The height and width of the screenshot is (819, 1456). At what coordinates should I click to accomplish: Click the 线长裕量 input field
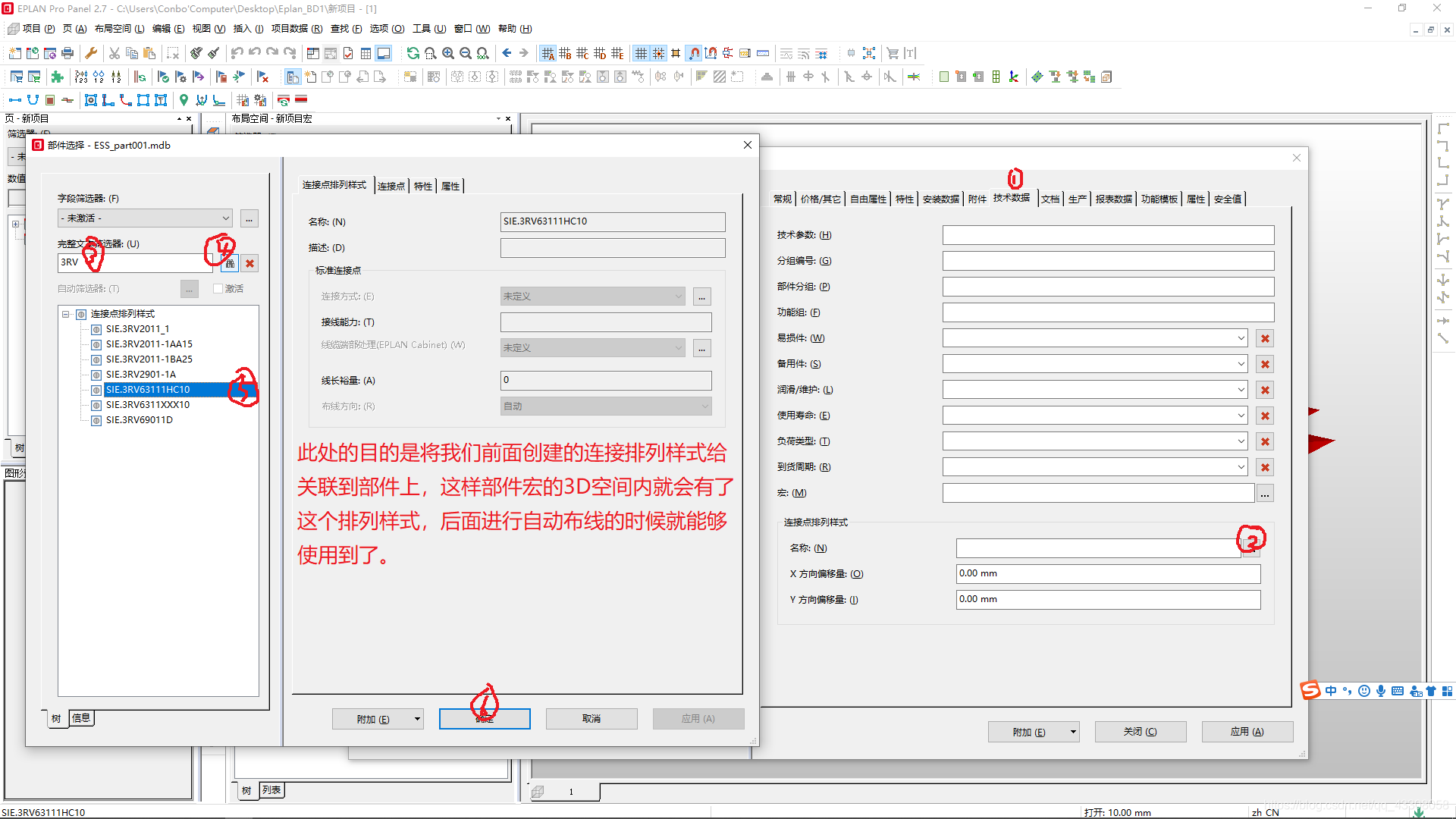tap(605, 381)
